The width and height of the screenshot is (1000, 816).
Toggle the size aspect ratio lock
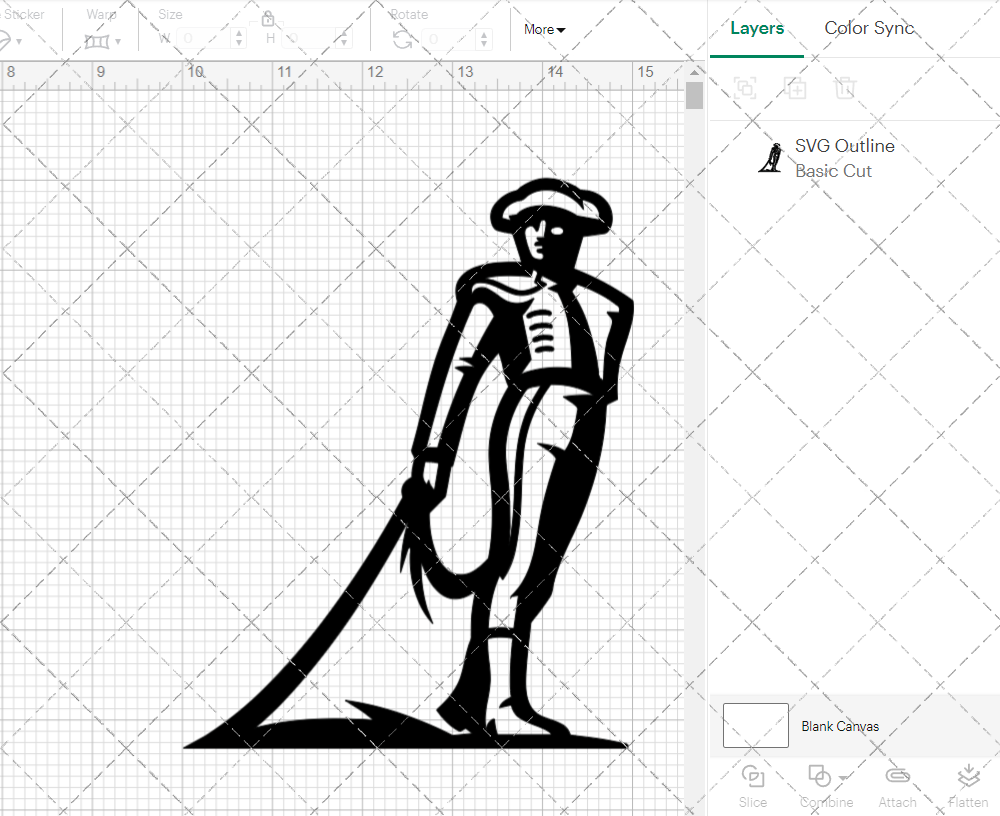(x=268, y=18)
